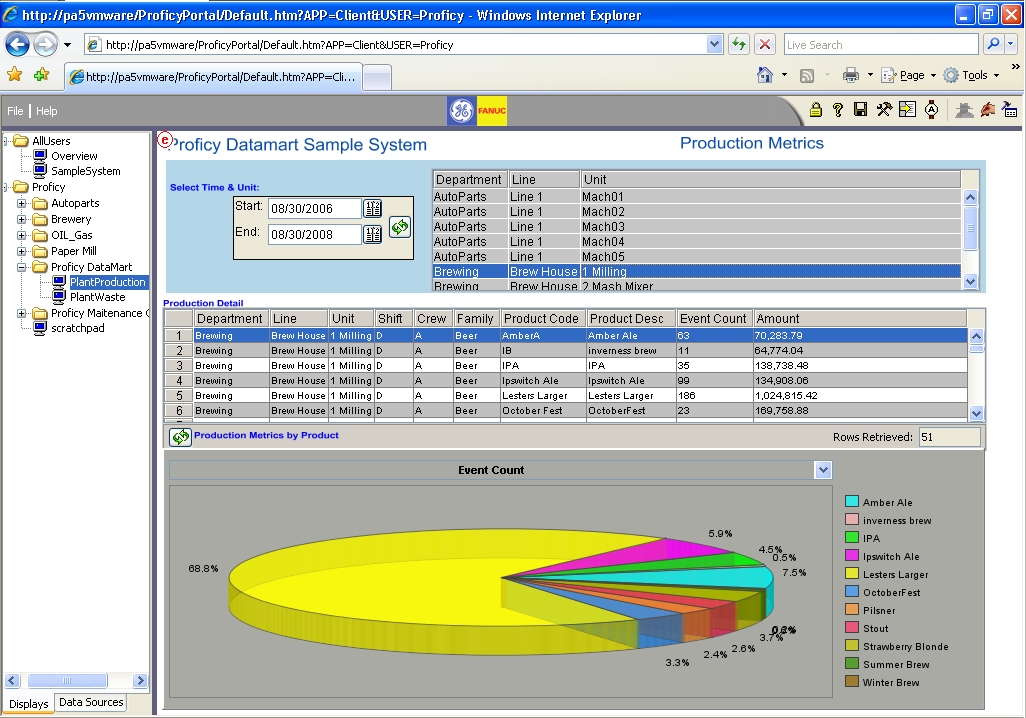Viewport: 1026px width, 718px height.
Task: Switch to the Displays tab
Action: (x=29, y=704)
